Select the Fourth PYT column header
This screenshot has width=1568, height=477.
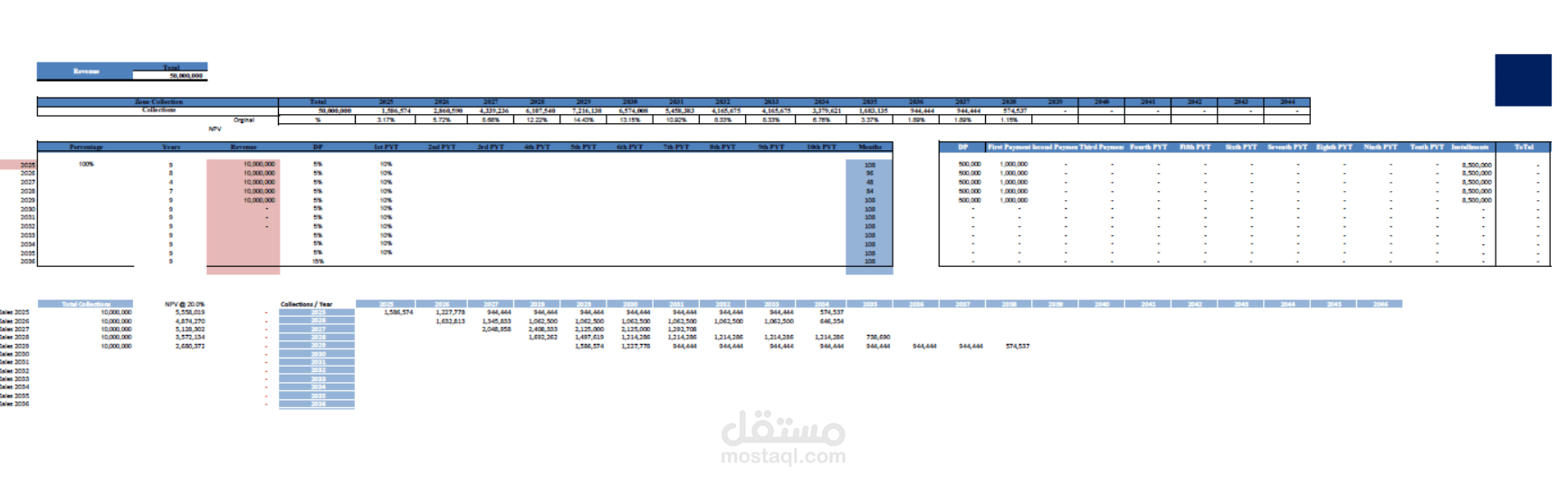coord(1148,147)
